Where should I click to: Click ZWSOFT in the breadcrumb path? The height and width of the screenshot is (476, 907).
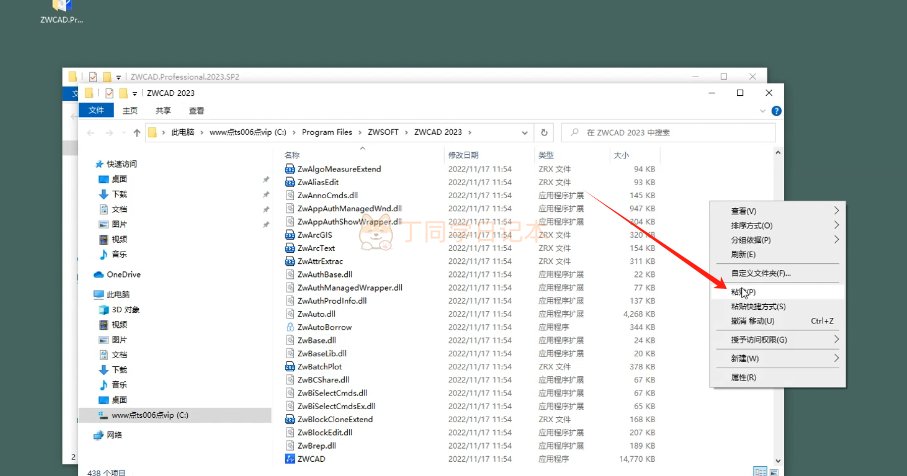click(385, 132)
